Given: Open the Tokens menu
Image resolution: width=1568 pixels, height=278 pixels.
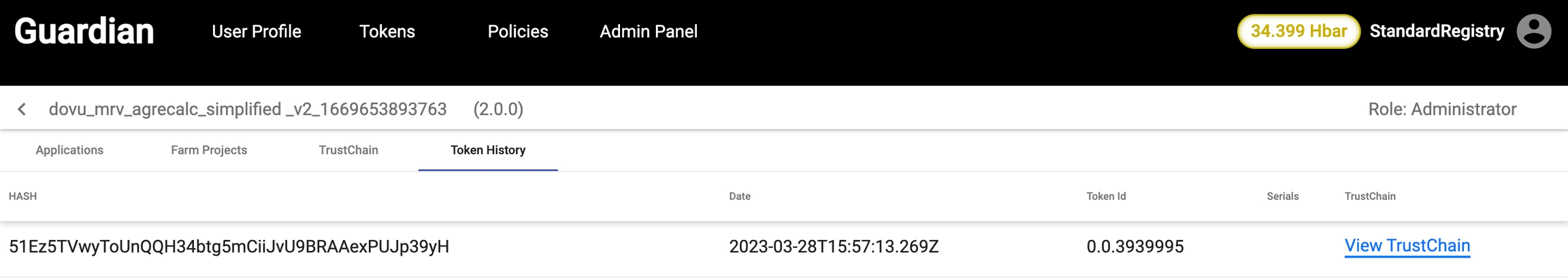Looking at the screenshot, I should click(x=387, y=31).
